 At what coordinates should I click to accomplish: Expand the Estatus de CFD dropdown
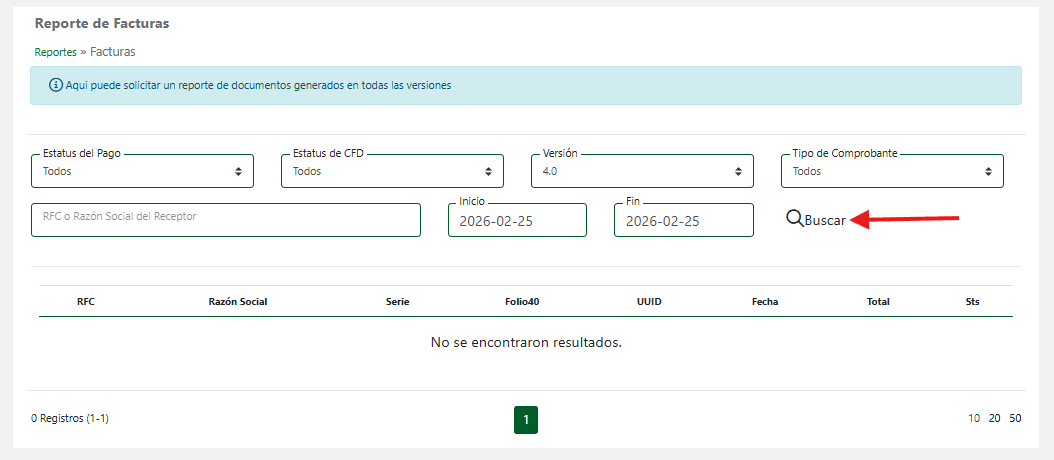pyautogui.click(x=392, y=171)
